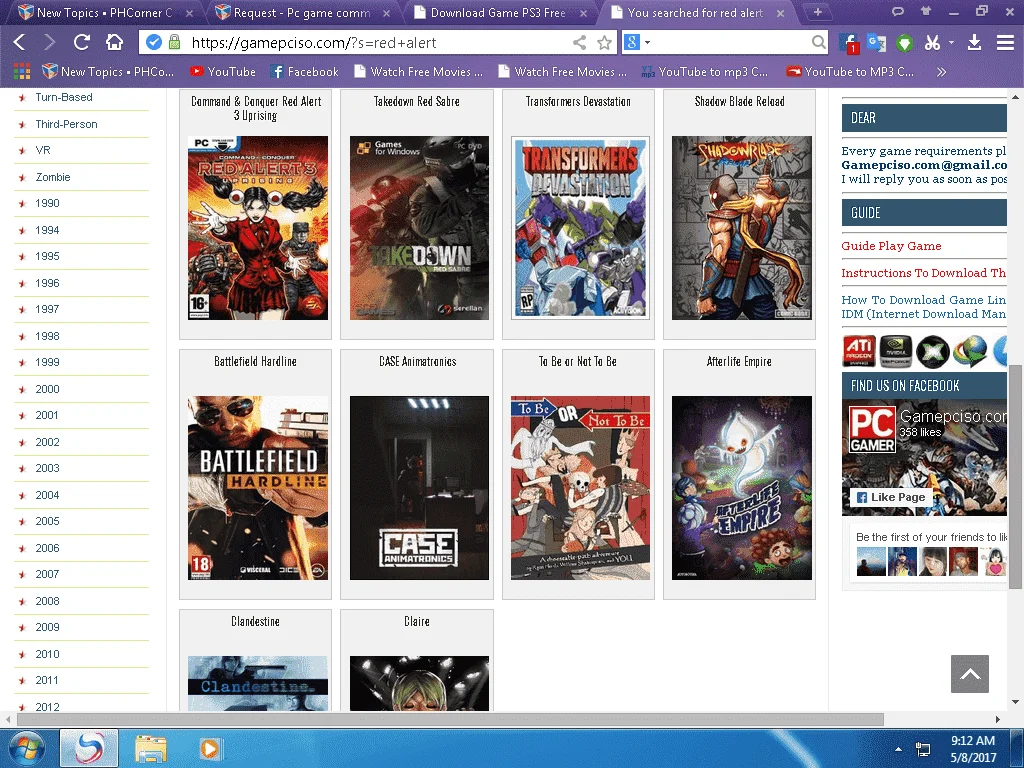Viewport: 1024px width, 768px height.
Task: Open the Facebook bookmark
Action: click(304, 72)
